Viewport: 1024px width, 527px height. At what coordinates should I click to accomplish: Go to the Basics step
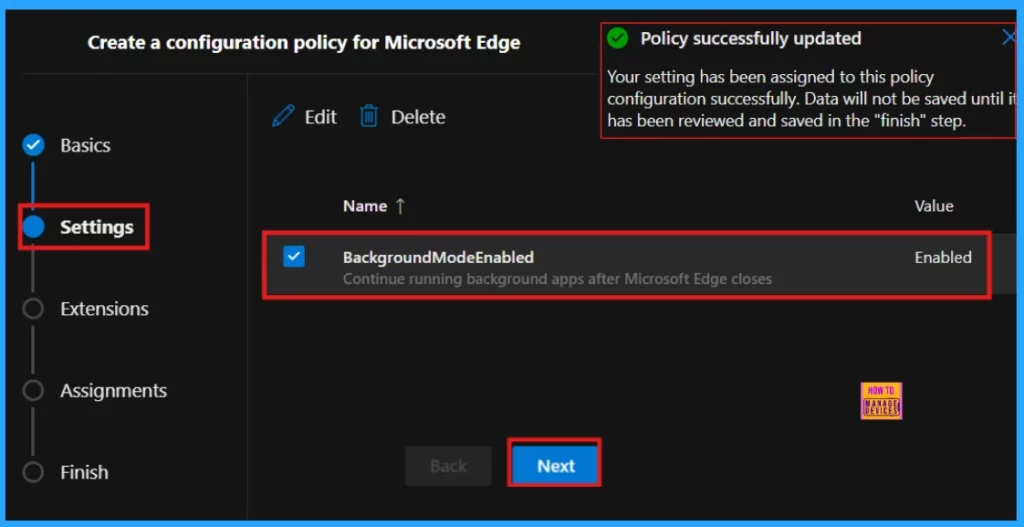pos(86,146)
